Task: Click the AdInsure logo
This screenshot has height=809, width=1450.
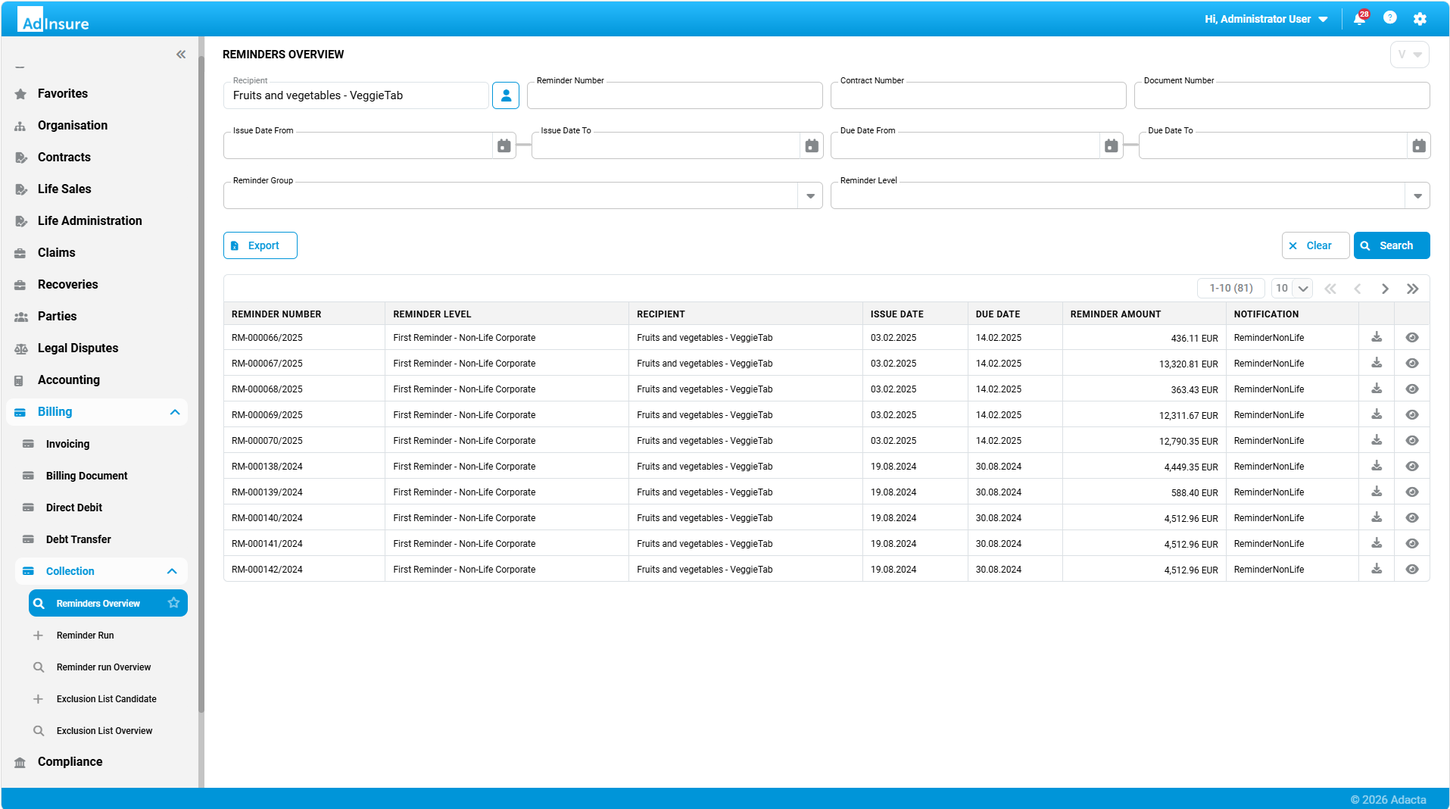Action: tap(53, 19)
